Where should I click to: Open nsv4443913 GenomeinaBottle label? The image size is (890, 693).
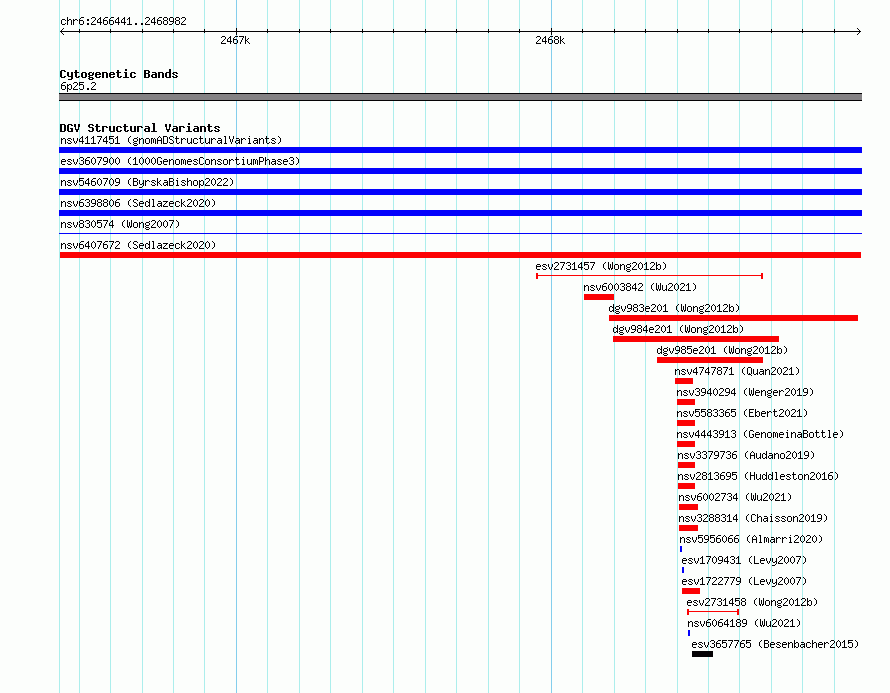pyautogui.click(x=760, y=434)
